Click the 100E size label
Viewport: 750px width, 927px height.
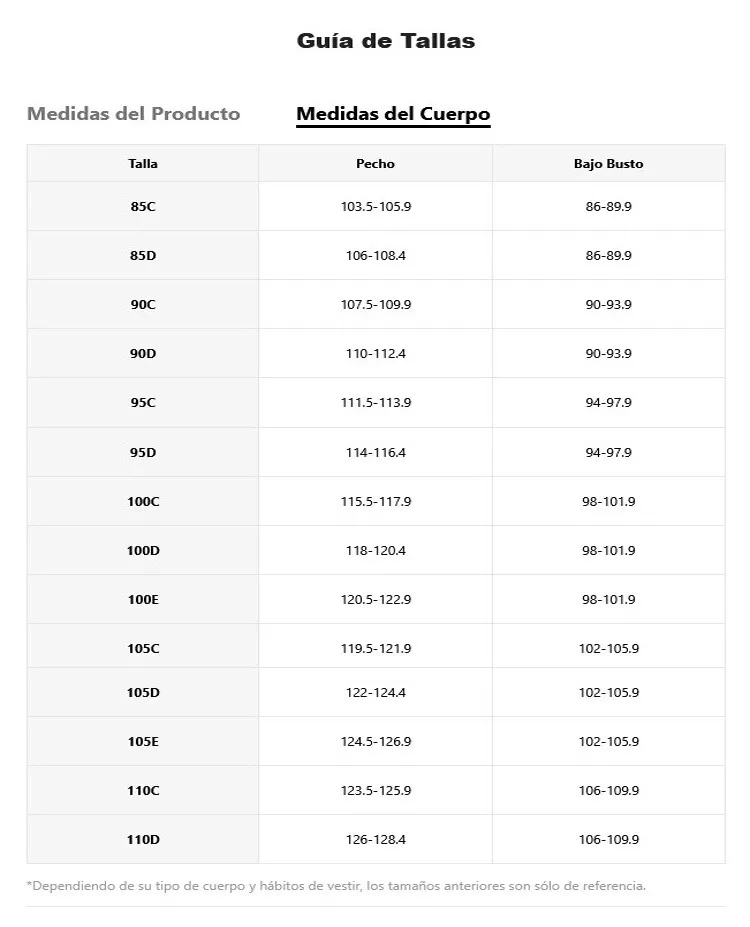(143, 599)
